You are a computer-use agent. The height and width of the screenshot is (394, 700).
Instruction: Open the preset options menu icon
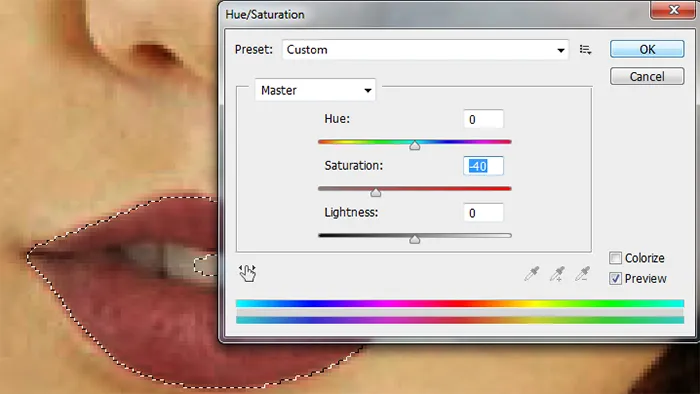point(585,50)
